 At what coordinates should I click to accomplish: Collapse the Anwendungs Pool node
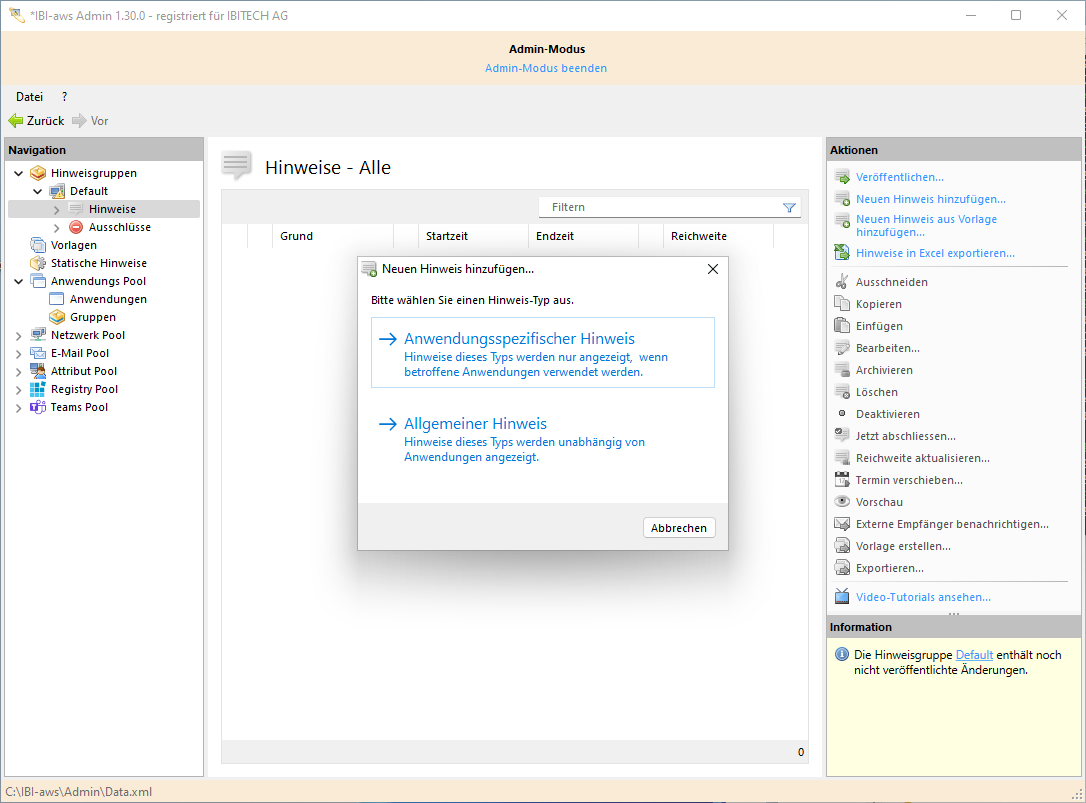17,280
